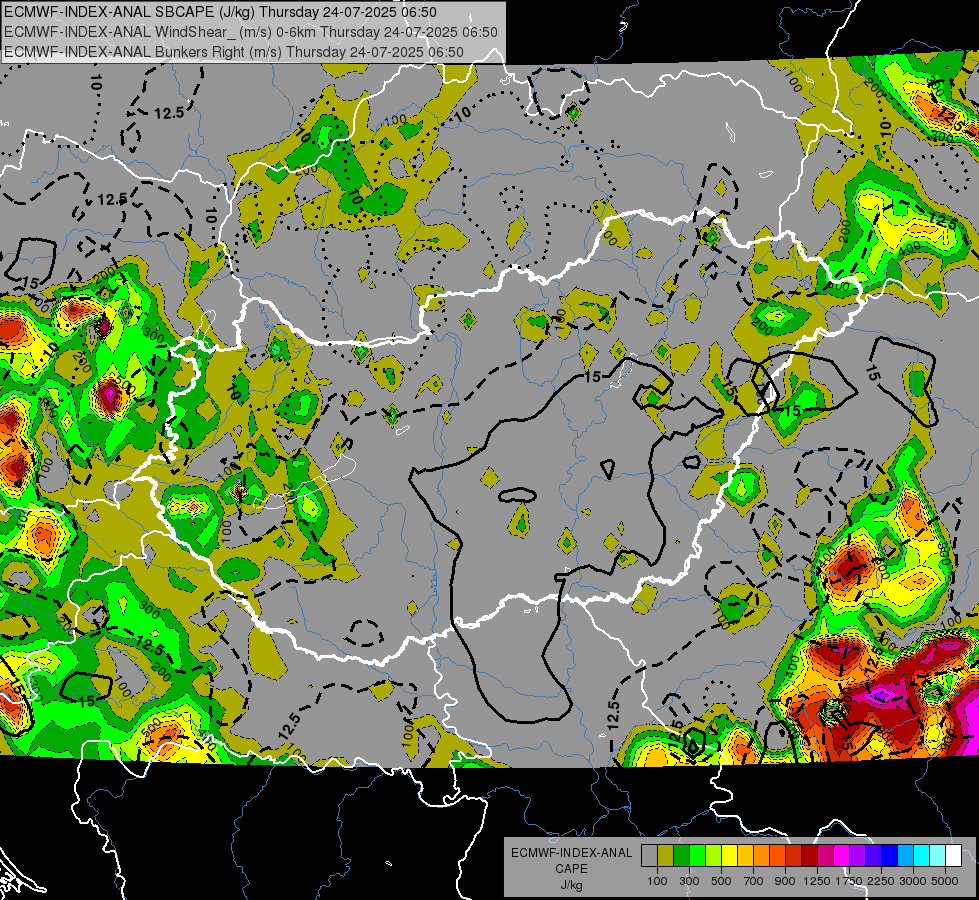
Task: Select the olive legend color swatch
Action: tap(666, 856)
